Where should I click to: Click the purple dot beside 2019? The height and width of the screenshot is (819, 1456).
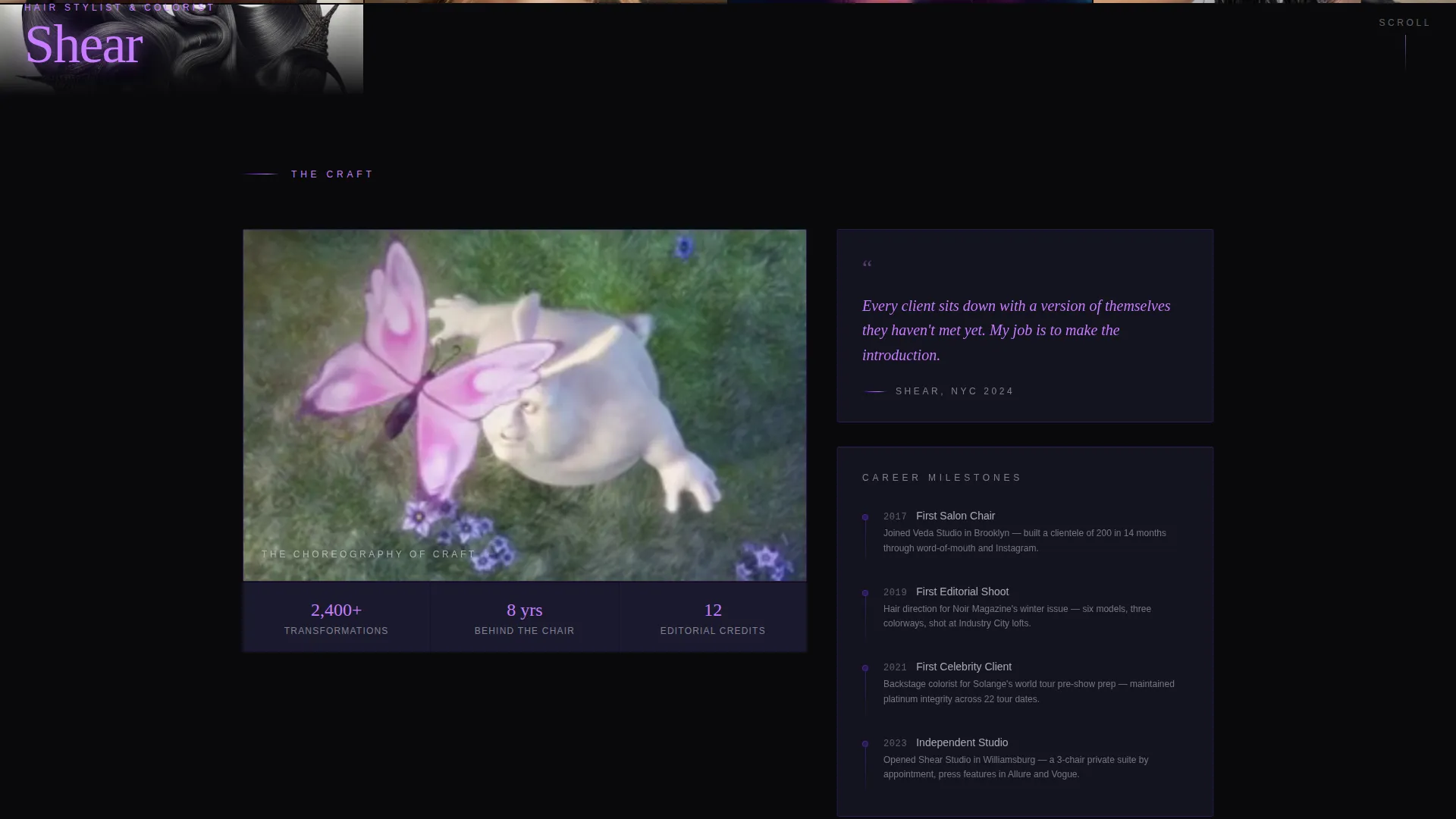click(865, 593)
